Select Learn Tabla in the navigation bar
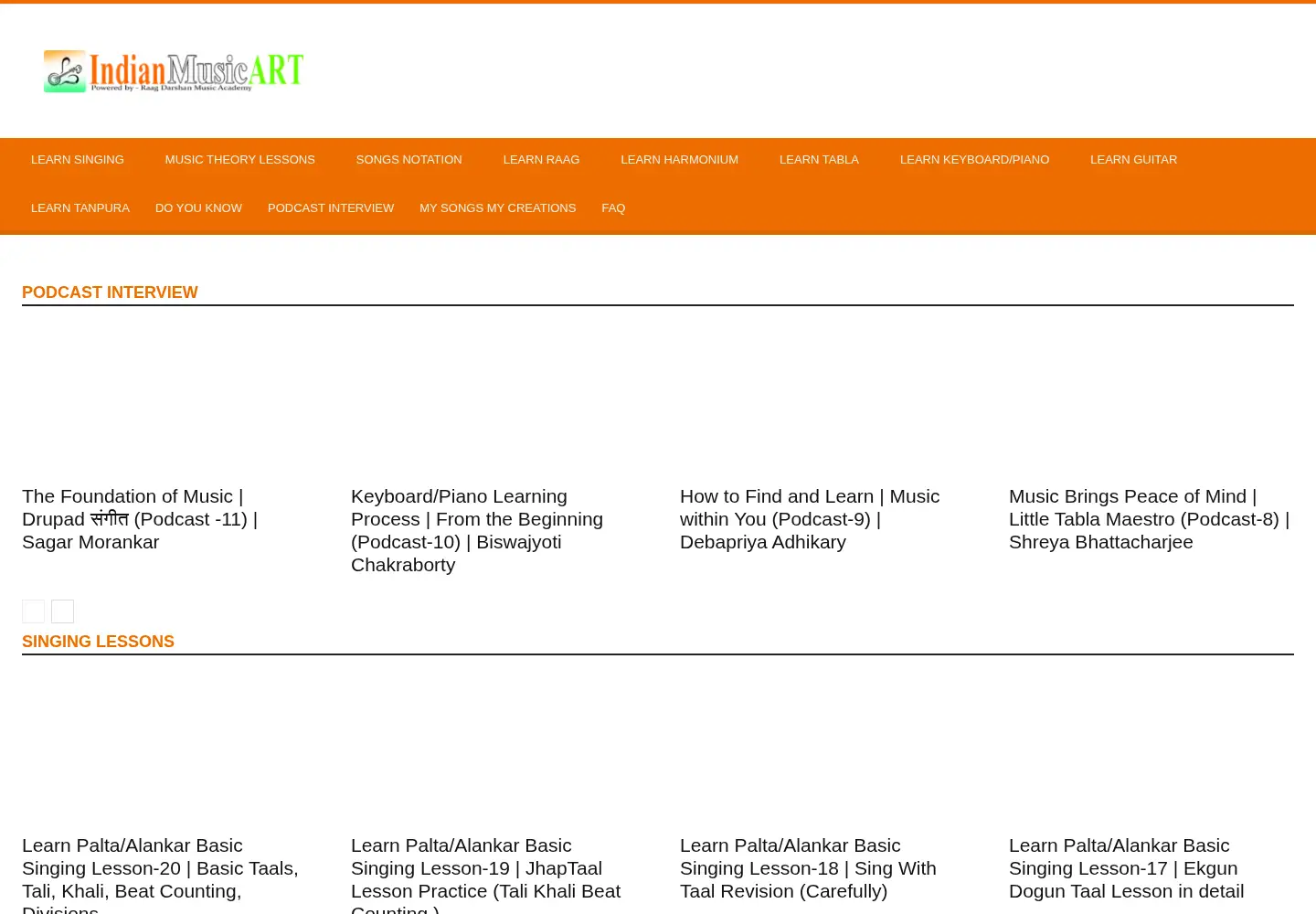 [819, 160]
